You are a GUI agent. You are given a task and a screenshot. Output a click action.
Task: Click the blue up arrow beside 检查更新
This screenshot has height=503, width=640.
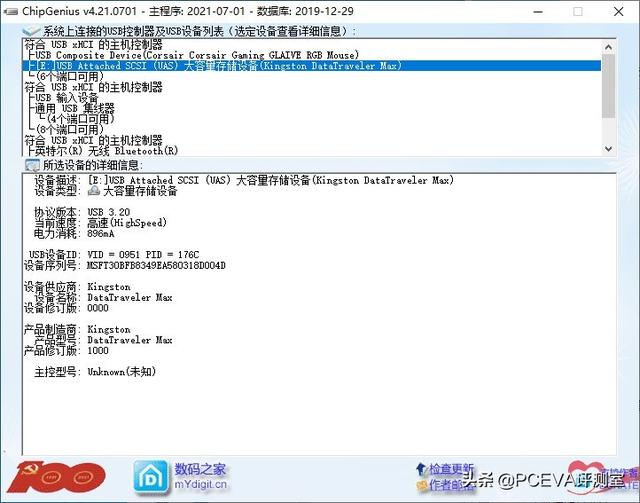point(421,469)
